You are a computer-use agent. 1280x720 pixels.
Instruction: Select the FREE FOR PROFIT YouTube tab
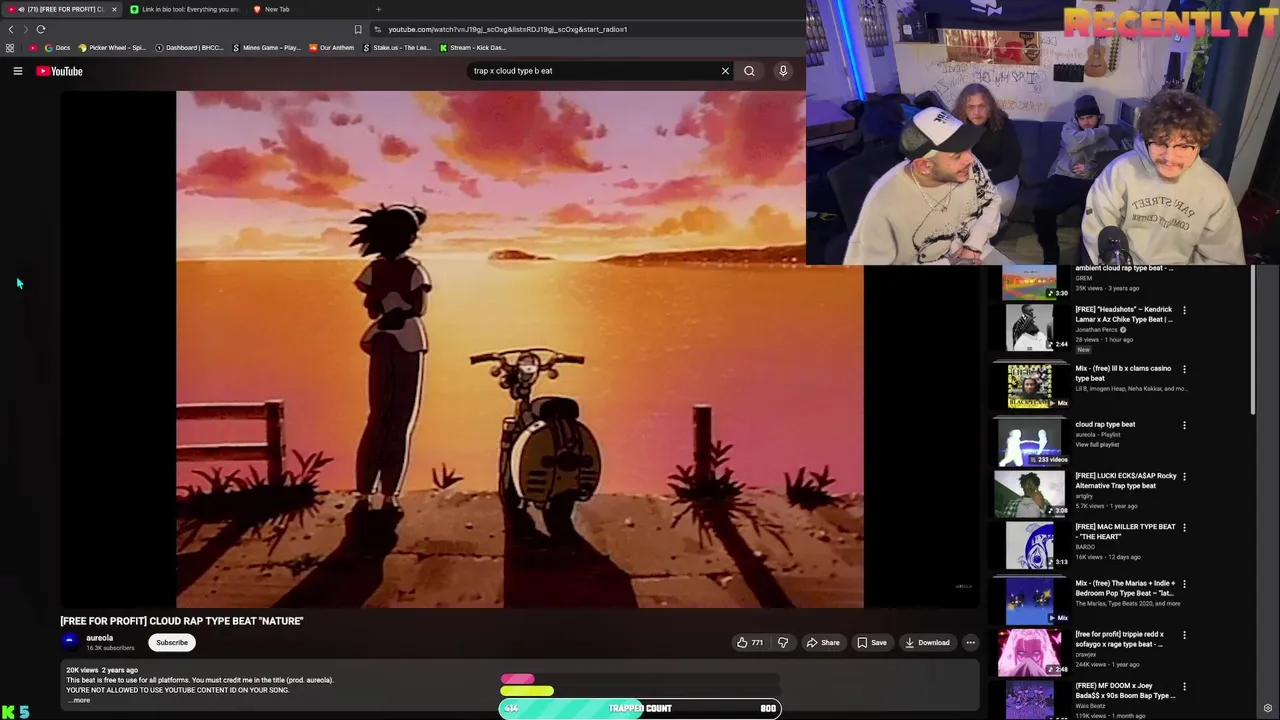point(62,9)
